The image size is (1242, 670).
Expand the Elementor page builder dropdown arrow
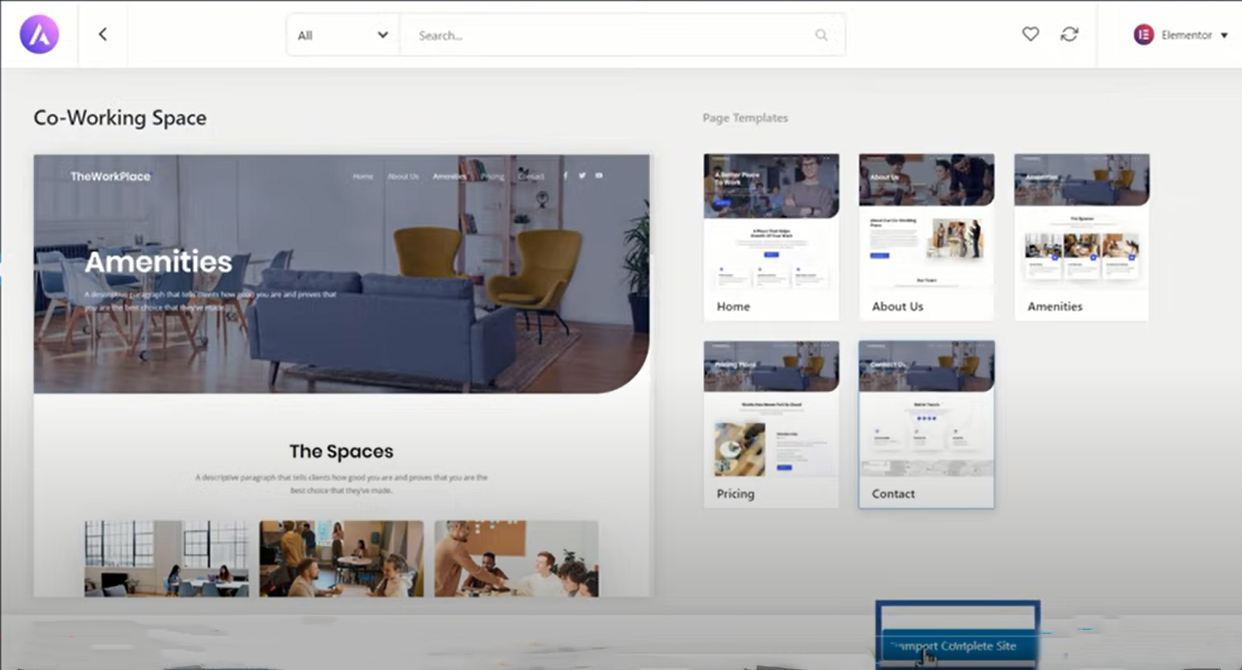tap(1224, 35)
